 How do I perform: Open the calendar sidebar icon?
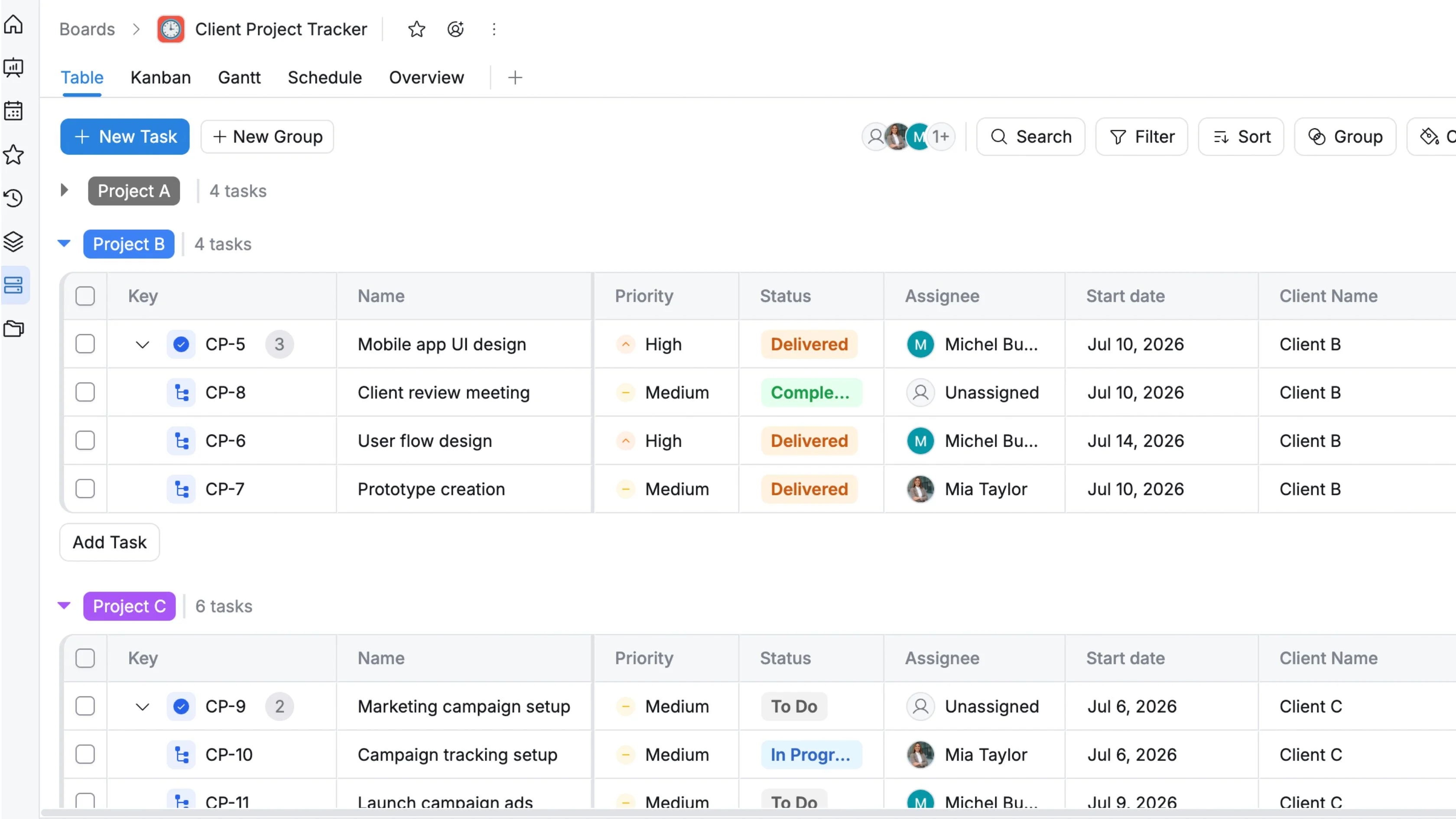(x=13, y=111)
